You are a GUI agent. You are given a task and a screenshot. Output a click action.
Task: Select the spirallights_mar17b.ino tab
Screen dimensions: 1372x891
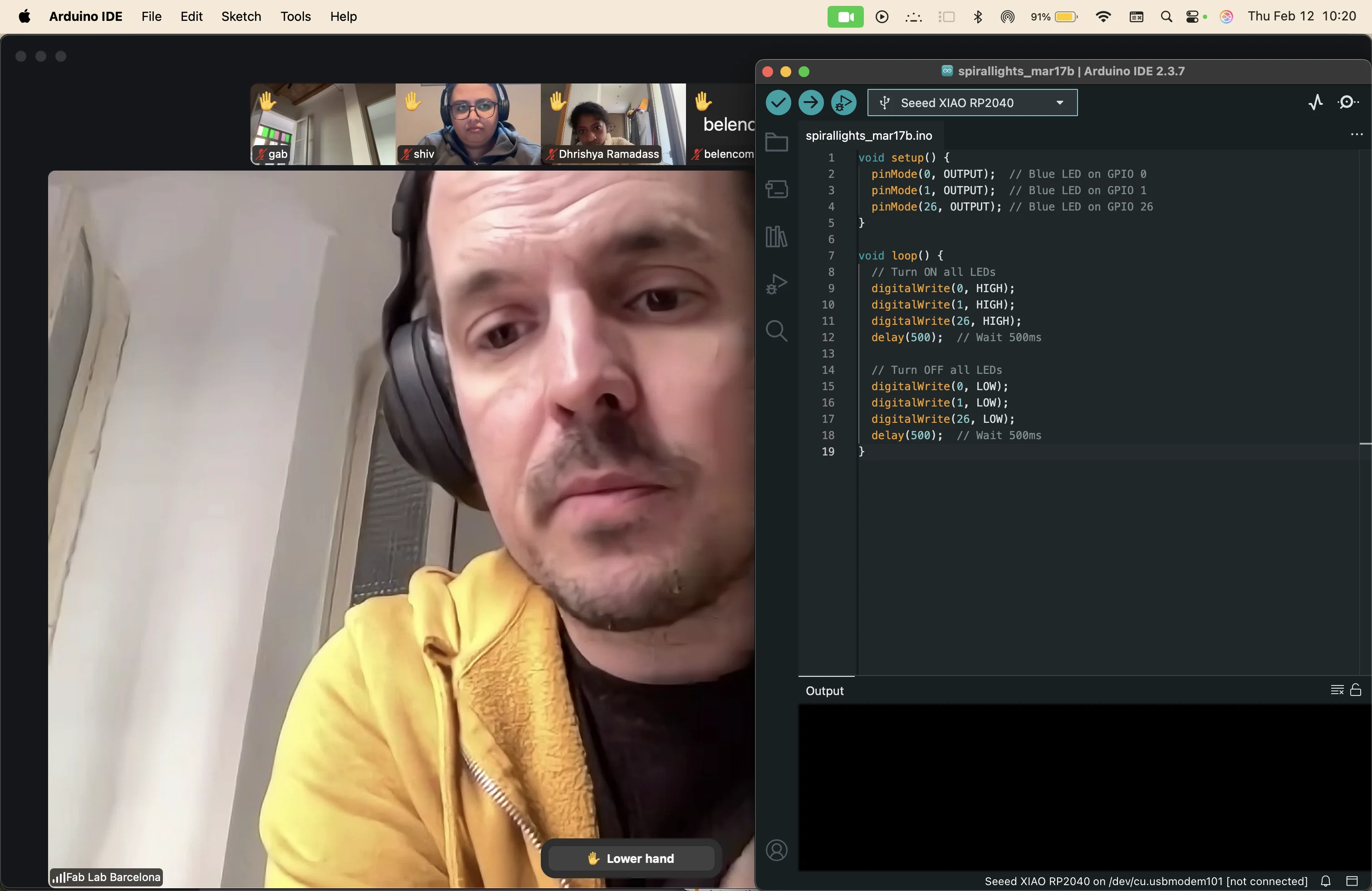click(x=868, y=136)
